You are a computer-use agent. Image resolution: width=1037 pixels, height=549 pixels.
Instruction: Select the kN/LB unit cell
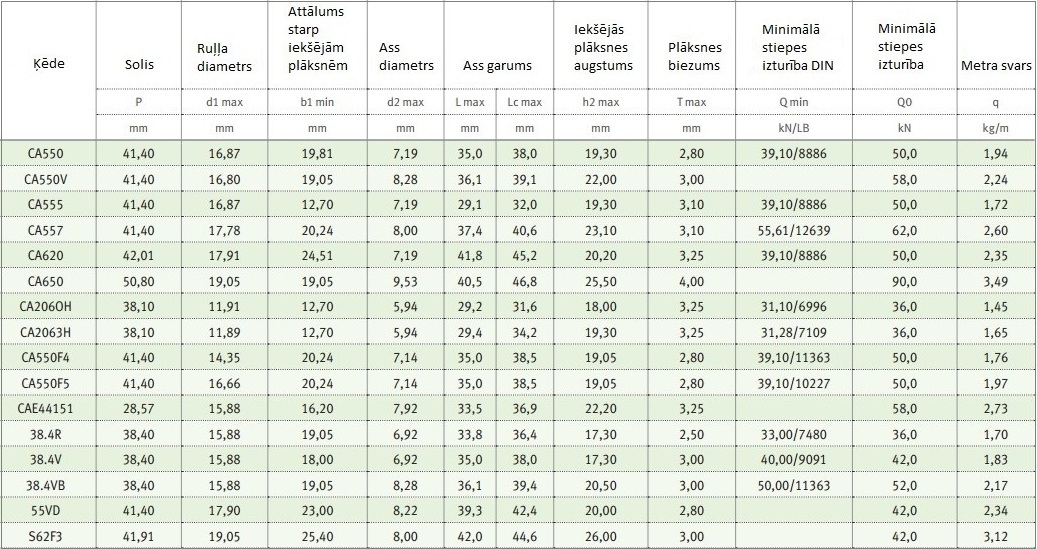(794, 128)
